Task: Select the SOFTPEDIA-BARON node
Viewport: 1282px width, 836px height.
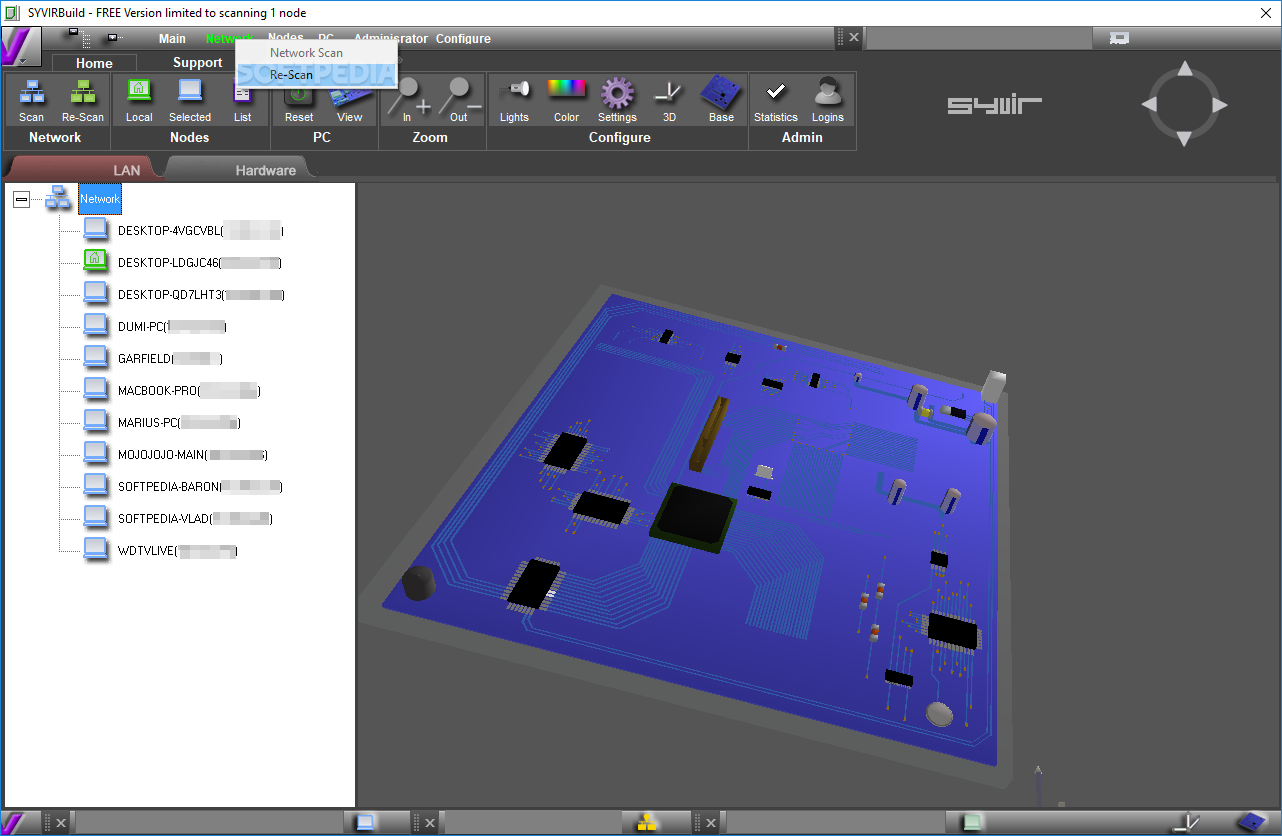Action: [200, 487]
